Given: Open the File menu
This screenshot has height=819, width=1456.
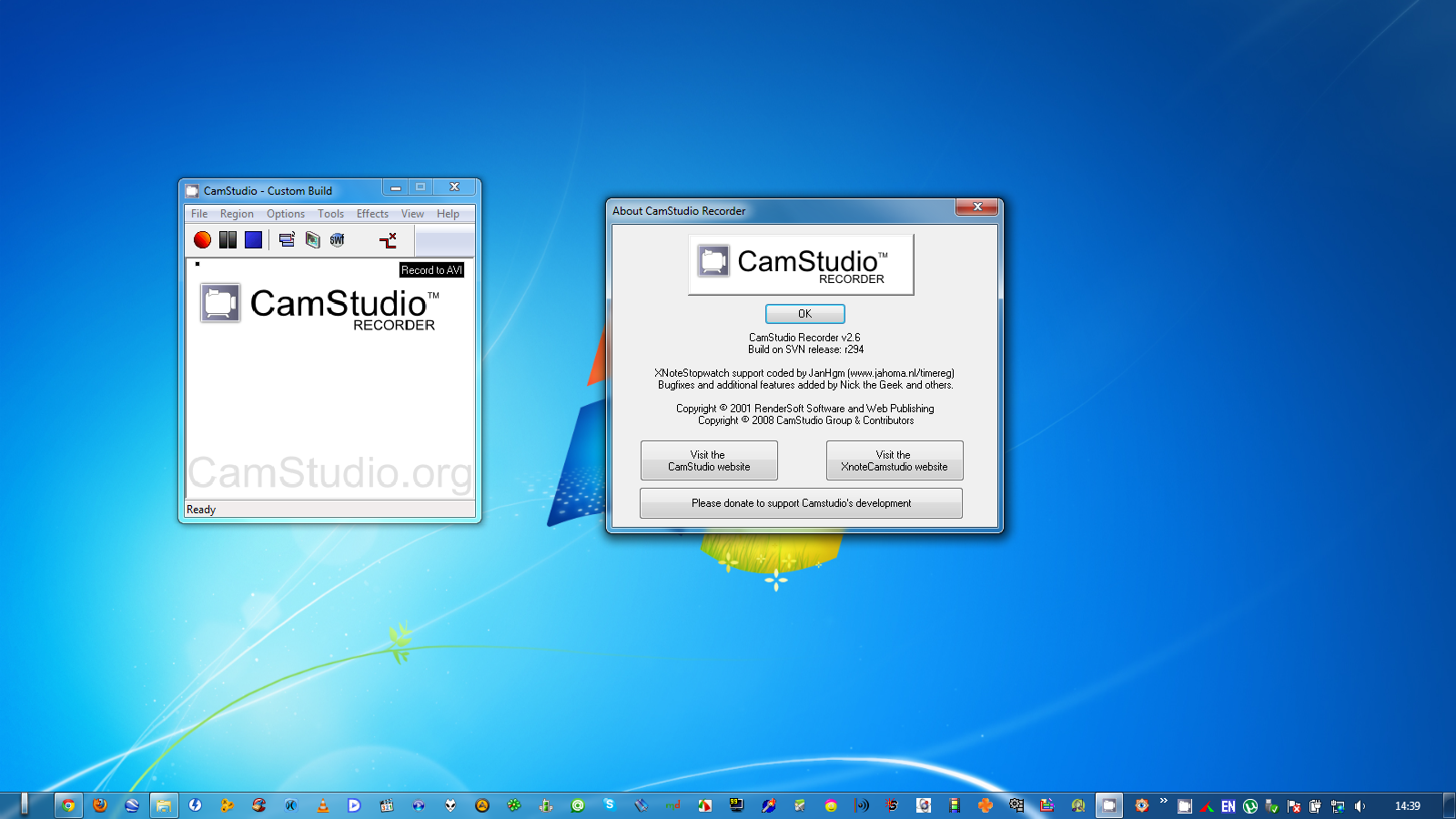Looking at the screenshot, I should 199,214.
